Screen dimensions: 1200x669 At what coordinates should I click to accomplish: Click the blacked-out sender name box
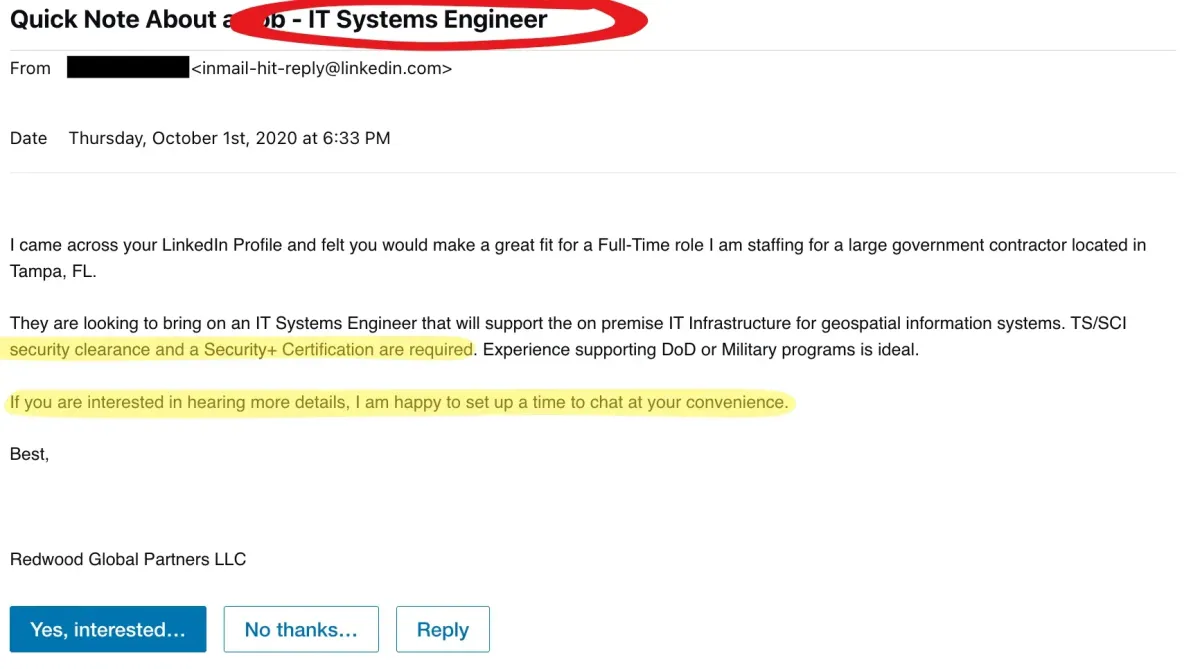pos(128,68)
